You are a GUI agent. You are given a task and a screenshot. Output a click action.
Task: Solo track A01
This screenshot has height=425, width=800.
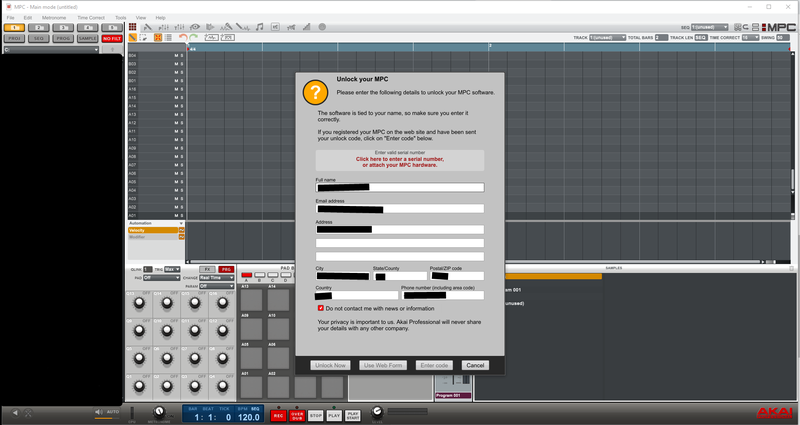(x=182, y=215)
